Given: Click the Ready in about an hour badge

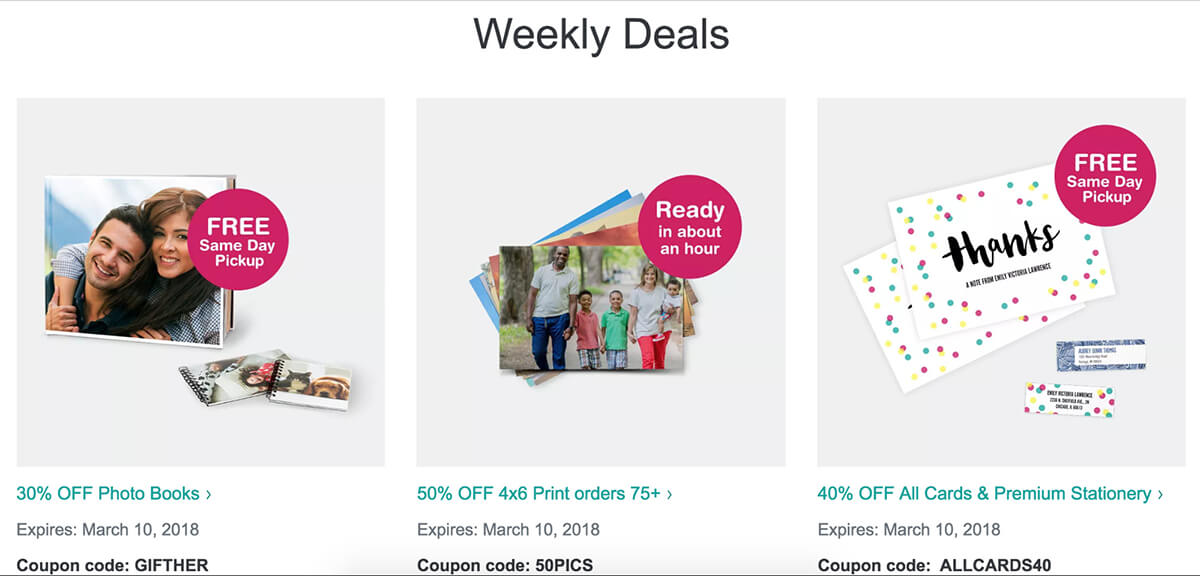Looking at the screenshot, I should [x=689, y=226].
